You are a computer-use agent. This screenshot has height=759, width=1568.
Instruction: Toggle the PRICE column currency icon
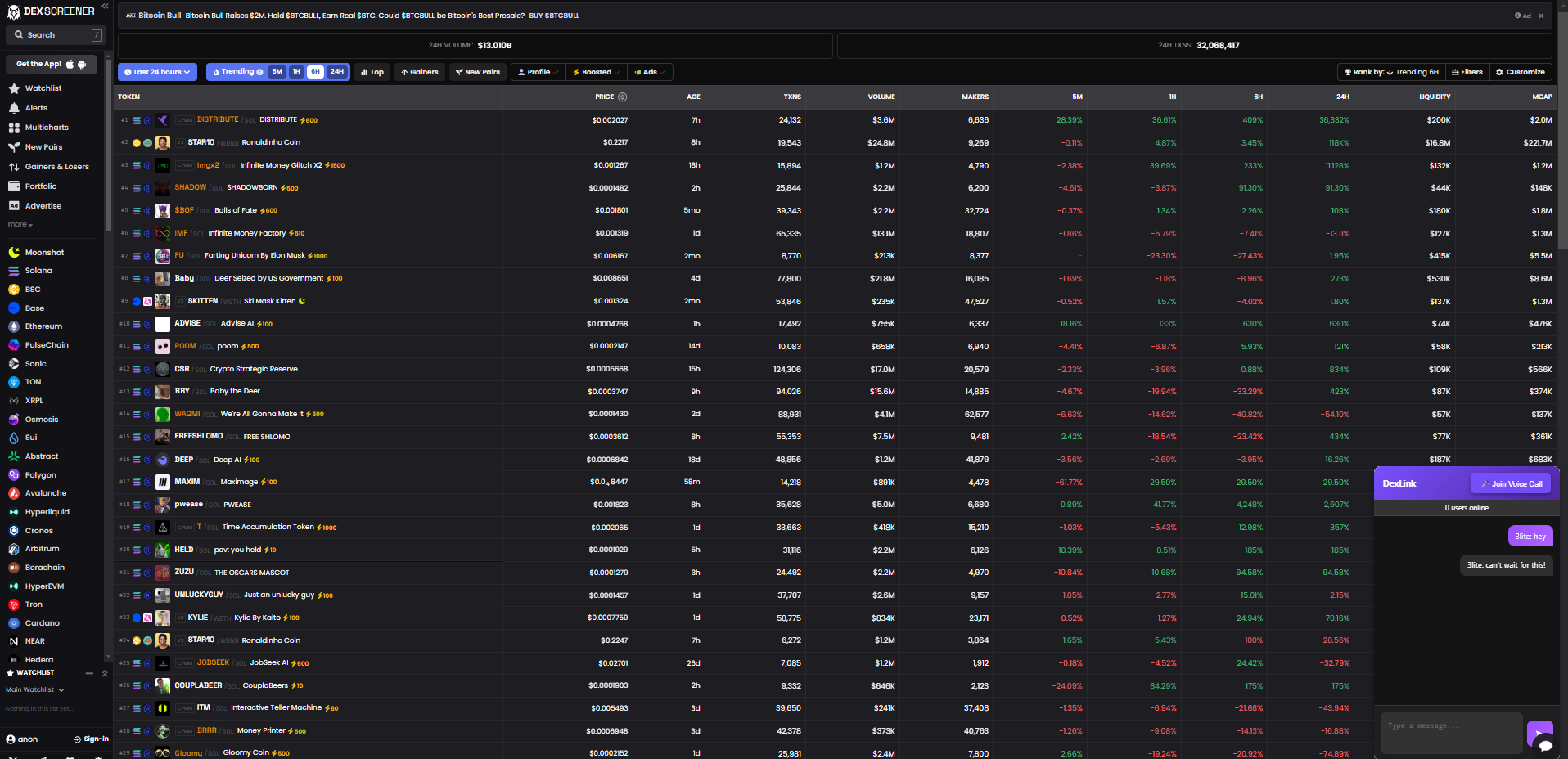pos(623,97)
